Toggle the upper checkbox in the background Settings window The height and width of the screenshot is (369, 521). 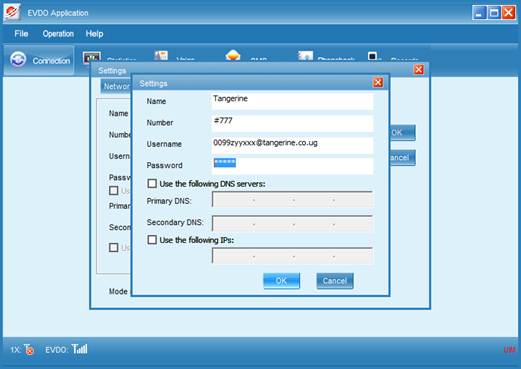point(114,190)
